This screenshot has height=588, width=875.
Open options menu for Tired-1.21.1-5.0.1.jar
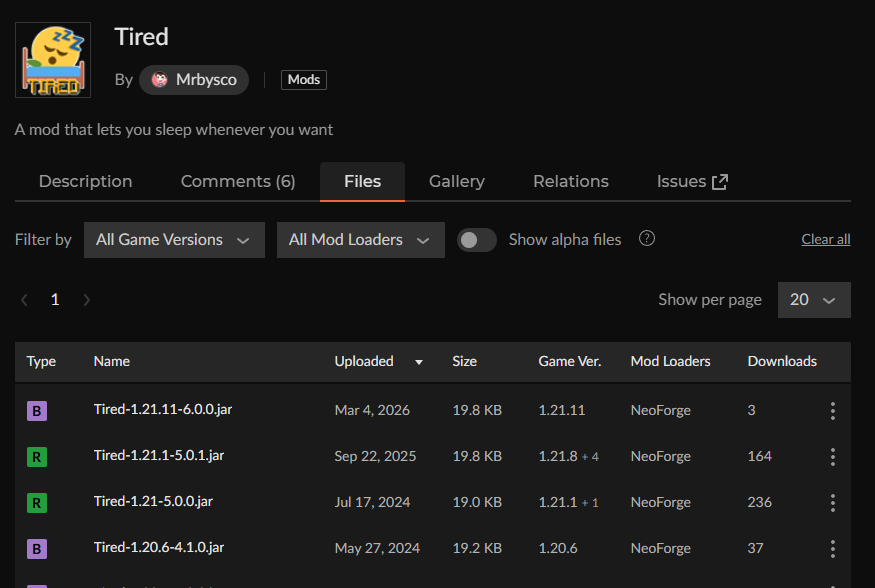832,457
